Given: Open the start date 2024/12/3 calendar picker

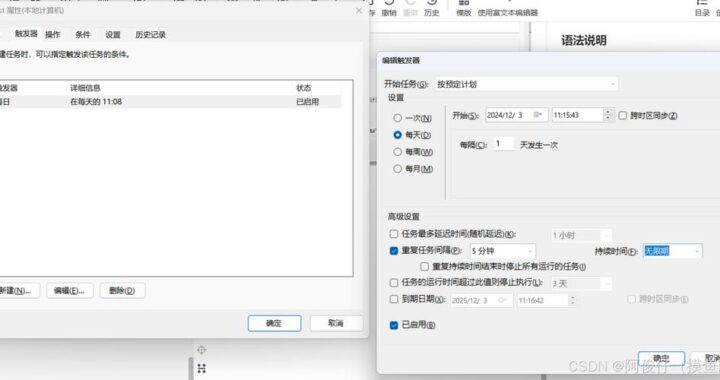Looking at the screenshot, I should coord(538,115).
